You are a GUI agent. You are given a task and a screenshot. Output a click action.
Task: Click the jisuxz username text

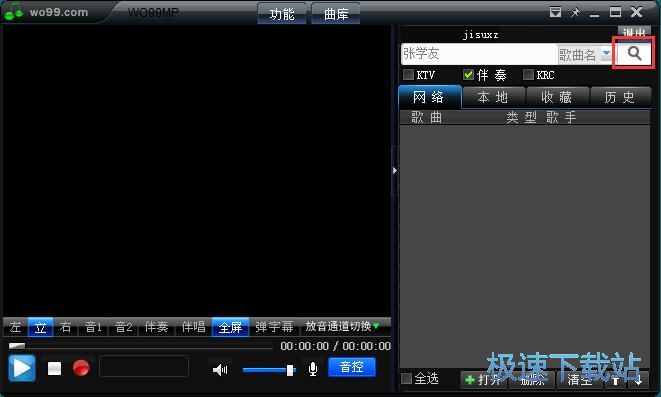[481, 35]
